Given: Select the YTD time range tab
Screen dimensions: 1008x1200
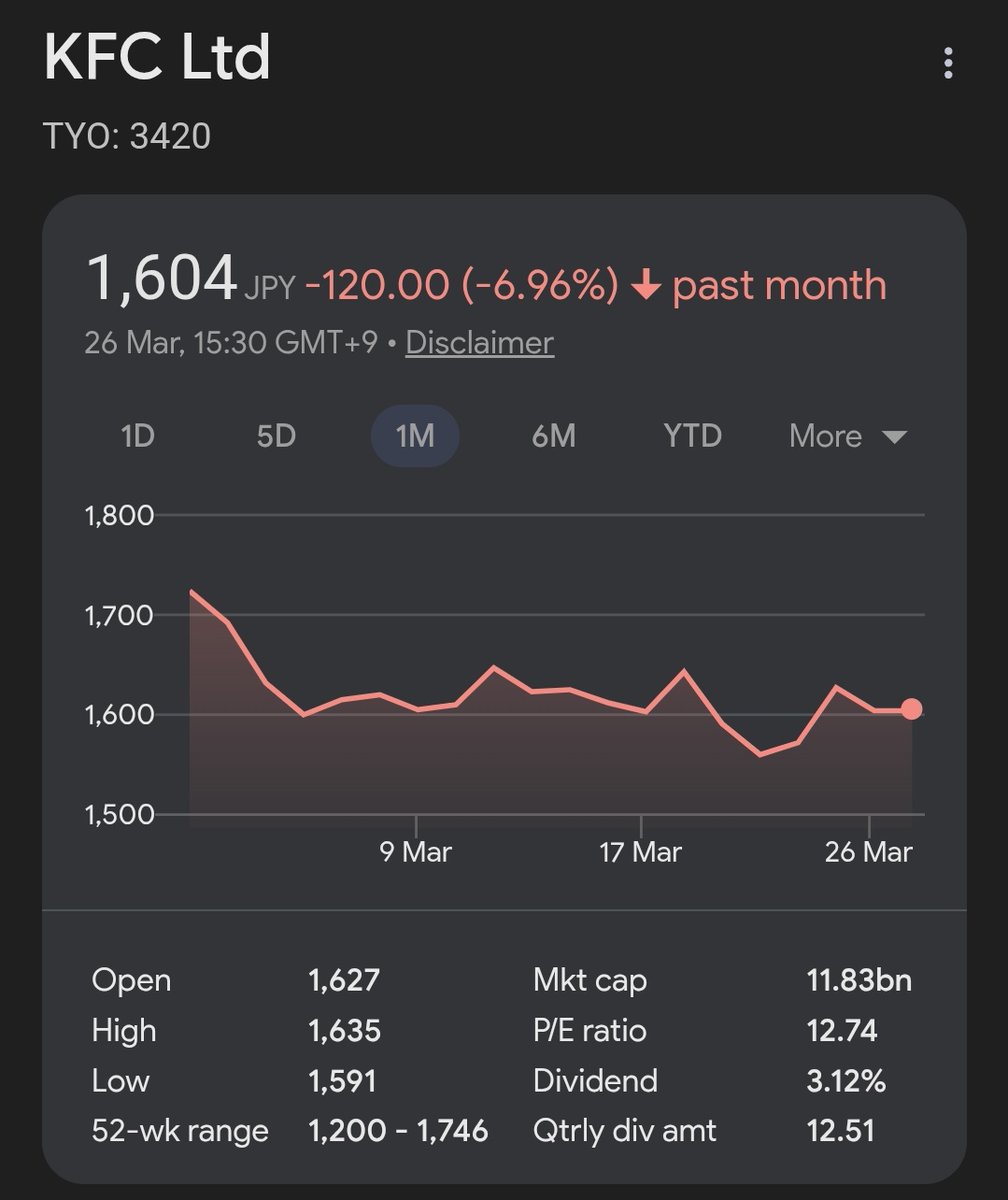Looking at the screenshot, I should pos(692,437).
